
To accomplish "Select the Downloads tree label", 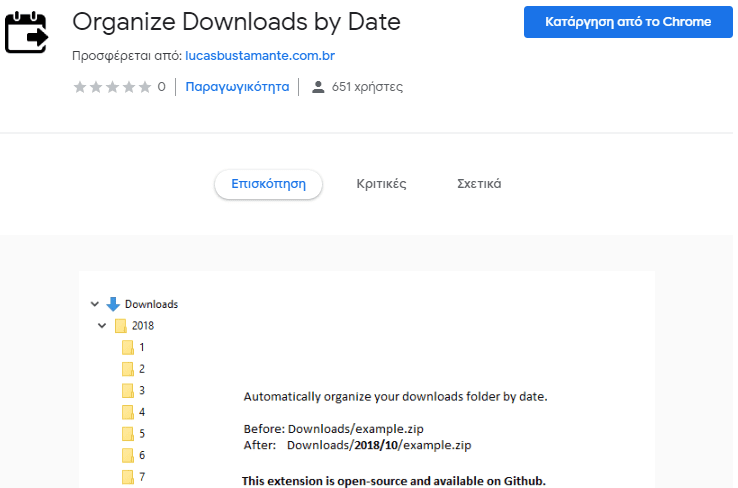I will (x=152, y=304).
